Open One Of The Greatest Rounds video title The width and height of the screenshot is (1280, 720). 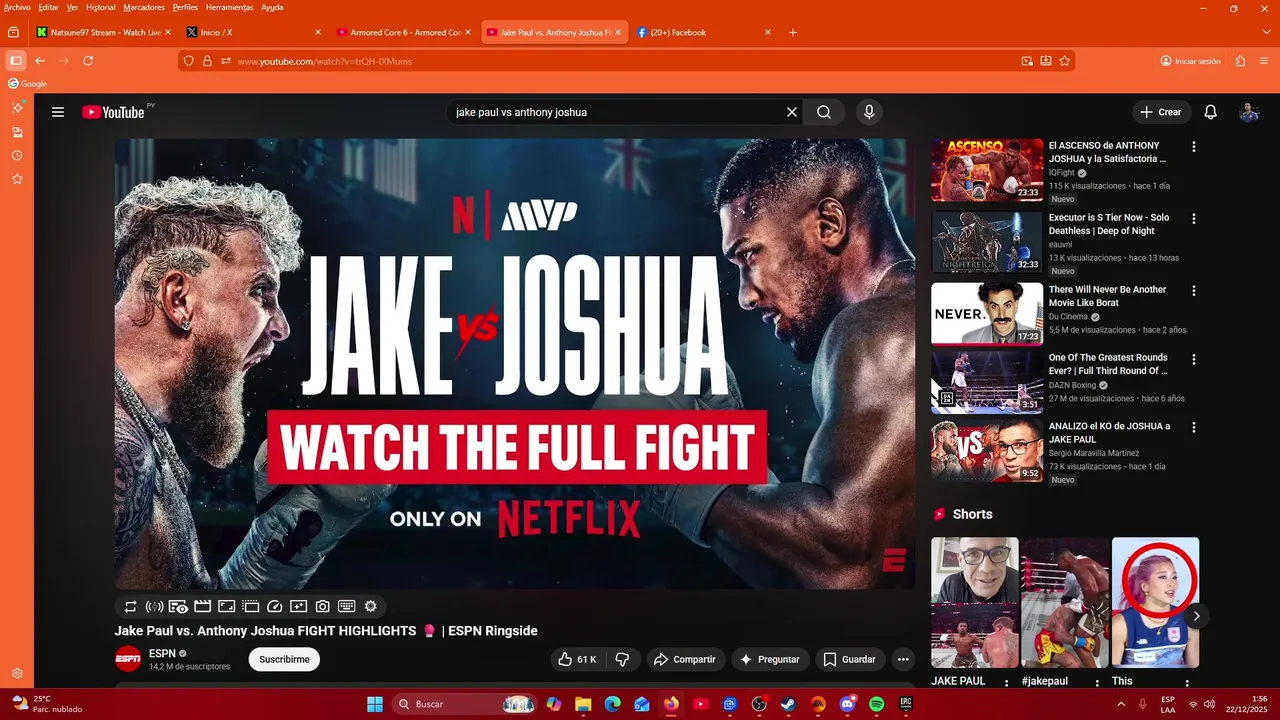point(1108,364)
